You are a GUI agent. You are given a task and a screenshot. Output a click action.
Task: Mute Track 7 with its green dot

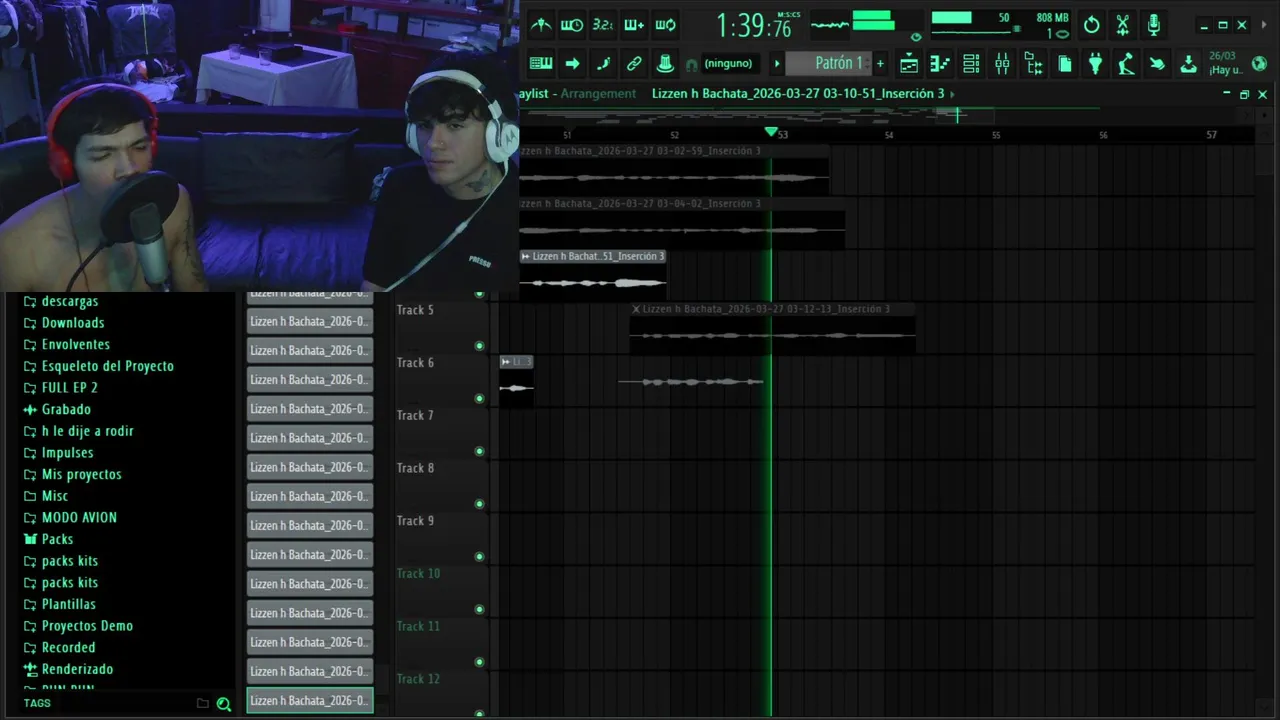[x=480, y=452]
